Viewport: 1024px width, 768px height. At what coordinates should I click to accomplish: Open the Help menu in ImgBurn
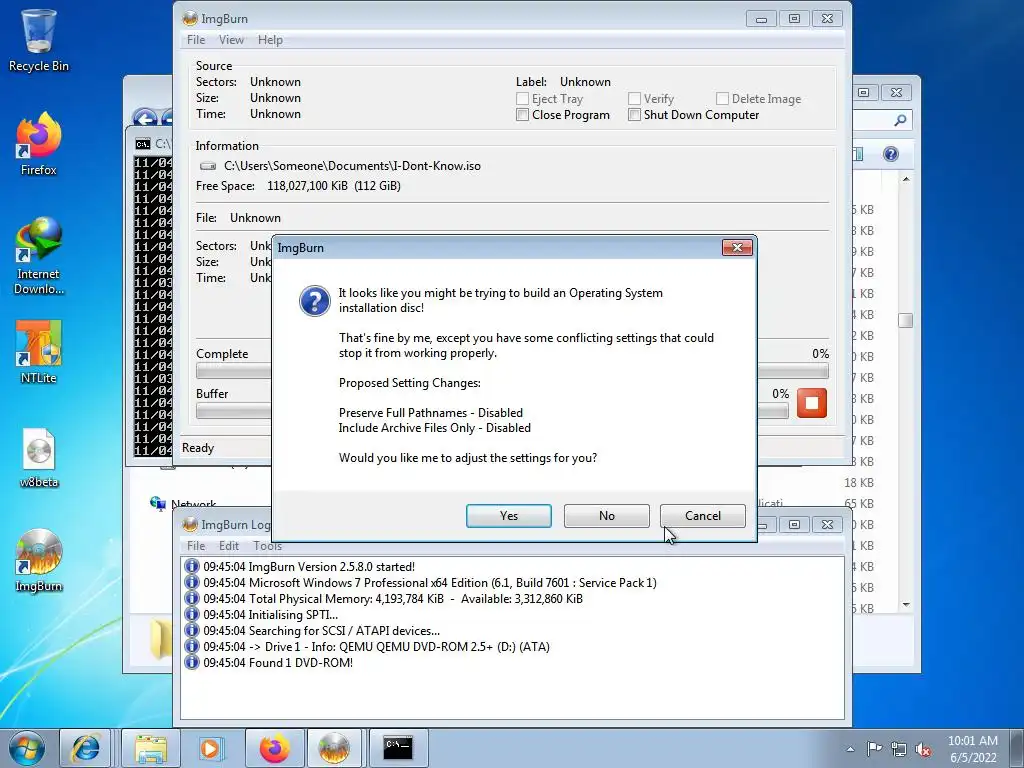[270, 40]
